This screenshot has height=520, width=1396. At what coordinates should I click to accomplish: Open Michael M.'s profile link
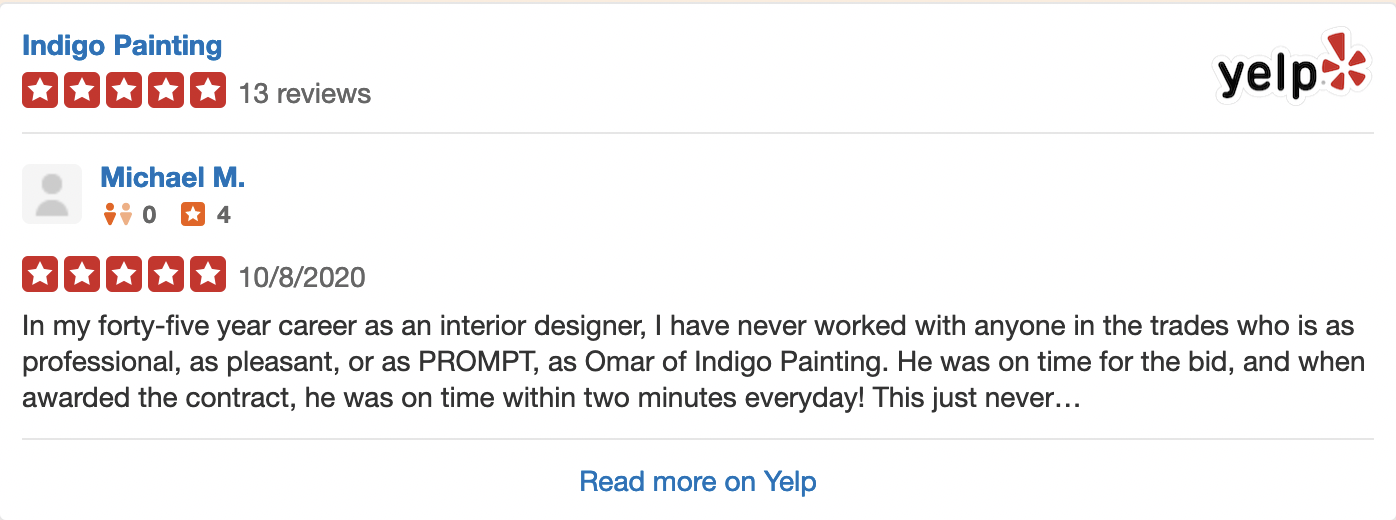click(173, 178)
